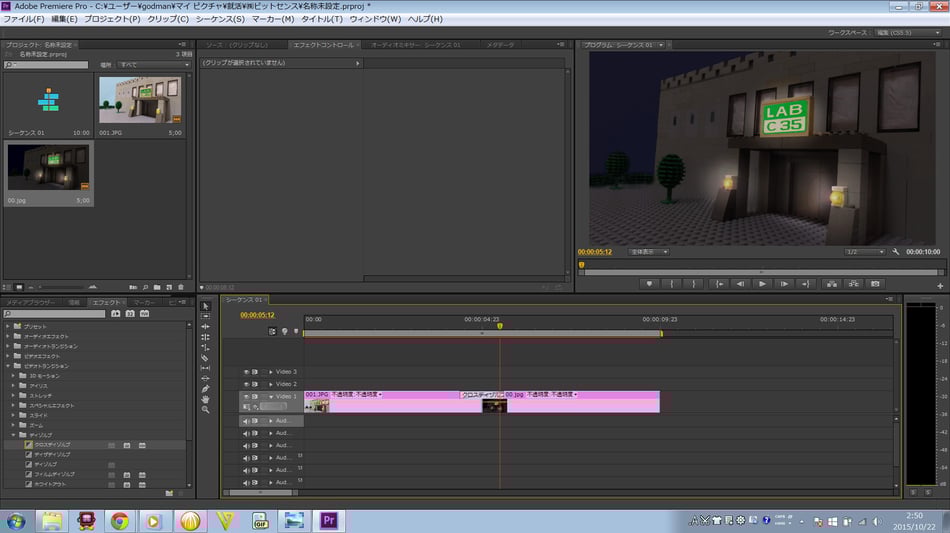
Task: Mute the first audio track speaker icon
Action: click(246, 421)
